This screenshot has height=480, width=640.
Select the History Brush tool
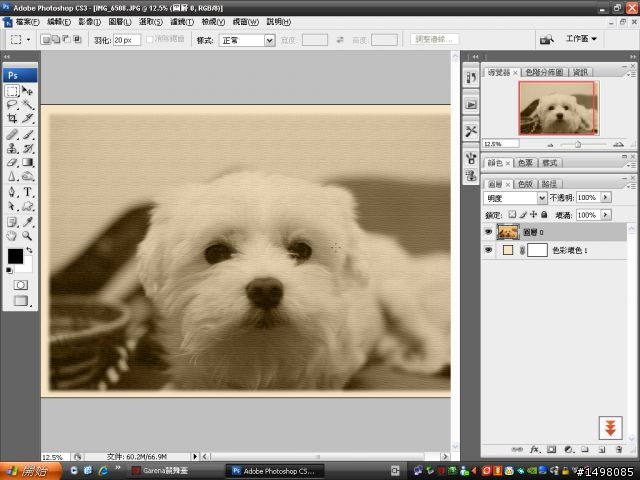[27, 148]
